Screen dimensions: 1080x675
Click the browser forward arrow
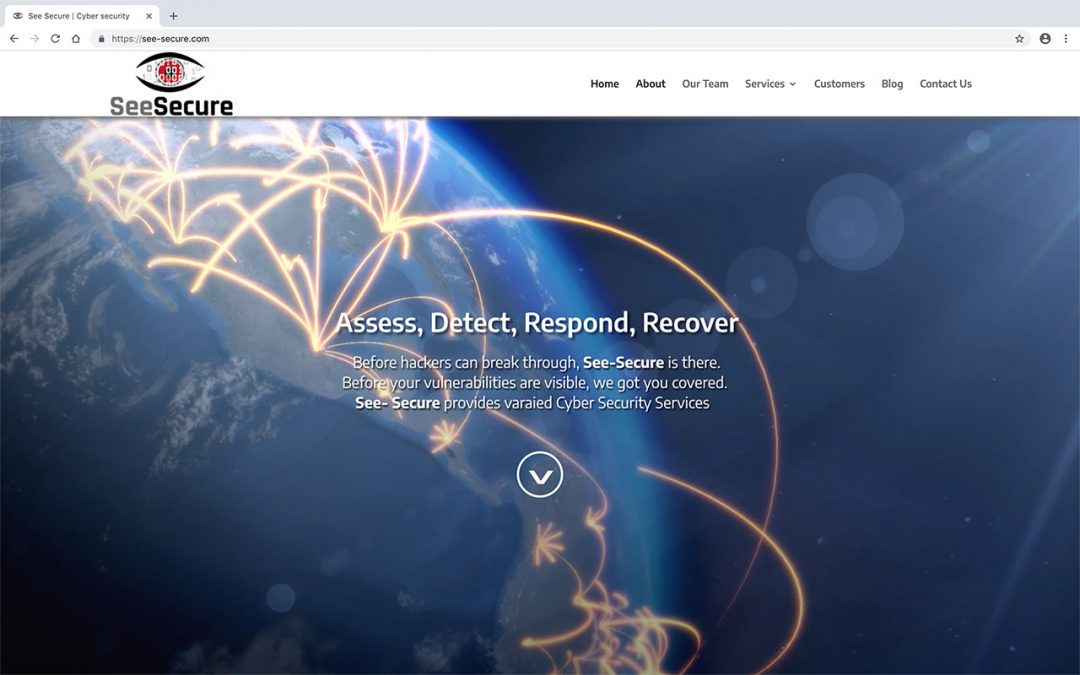pos(35,39)
